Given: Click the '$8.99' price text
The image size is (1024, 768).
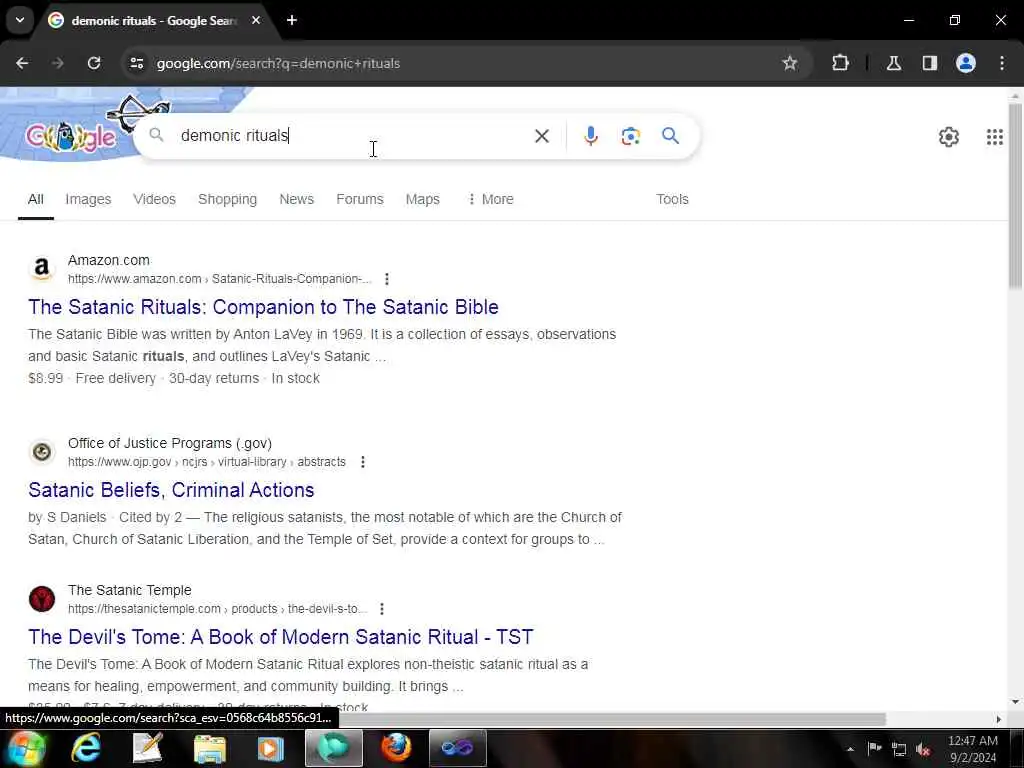Looking at the screenshot, I should [x=46, y=378].
